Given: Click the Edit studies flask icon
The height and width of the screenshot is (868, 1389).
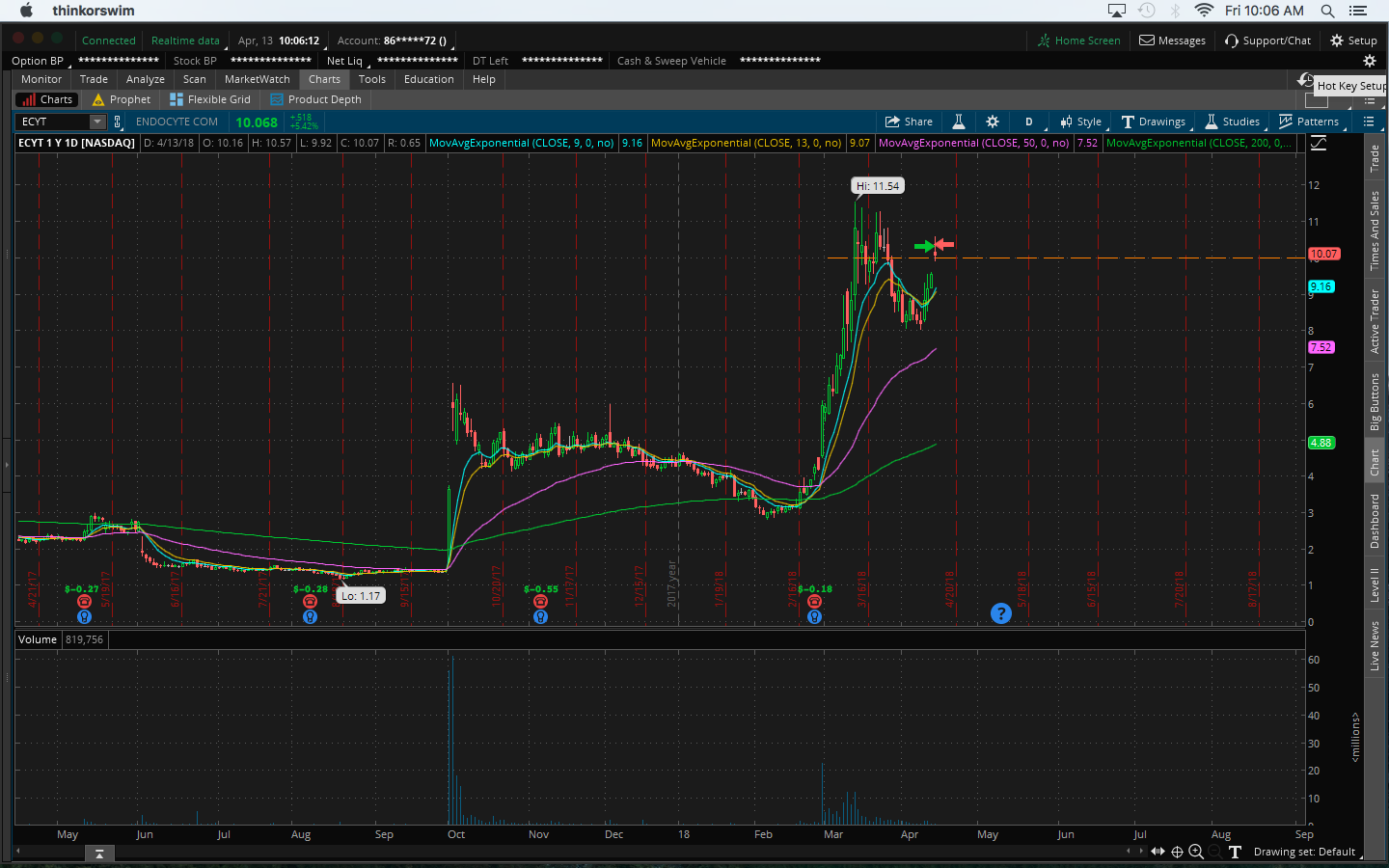Looking at the screenshot, I should [x=959, y=122].
